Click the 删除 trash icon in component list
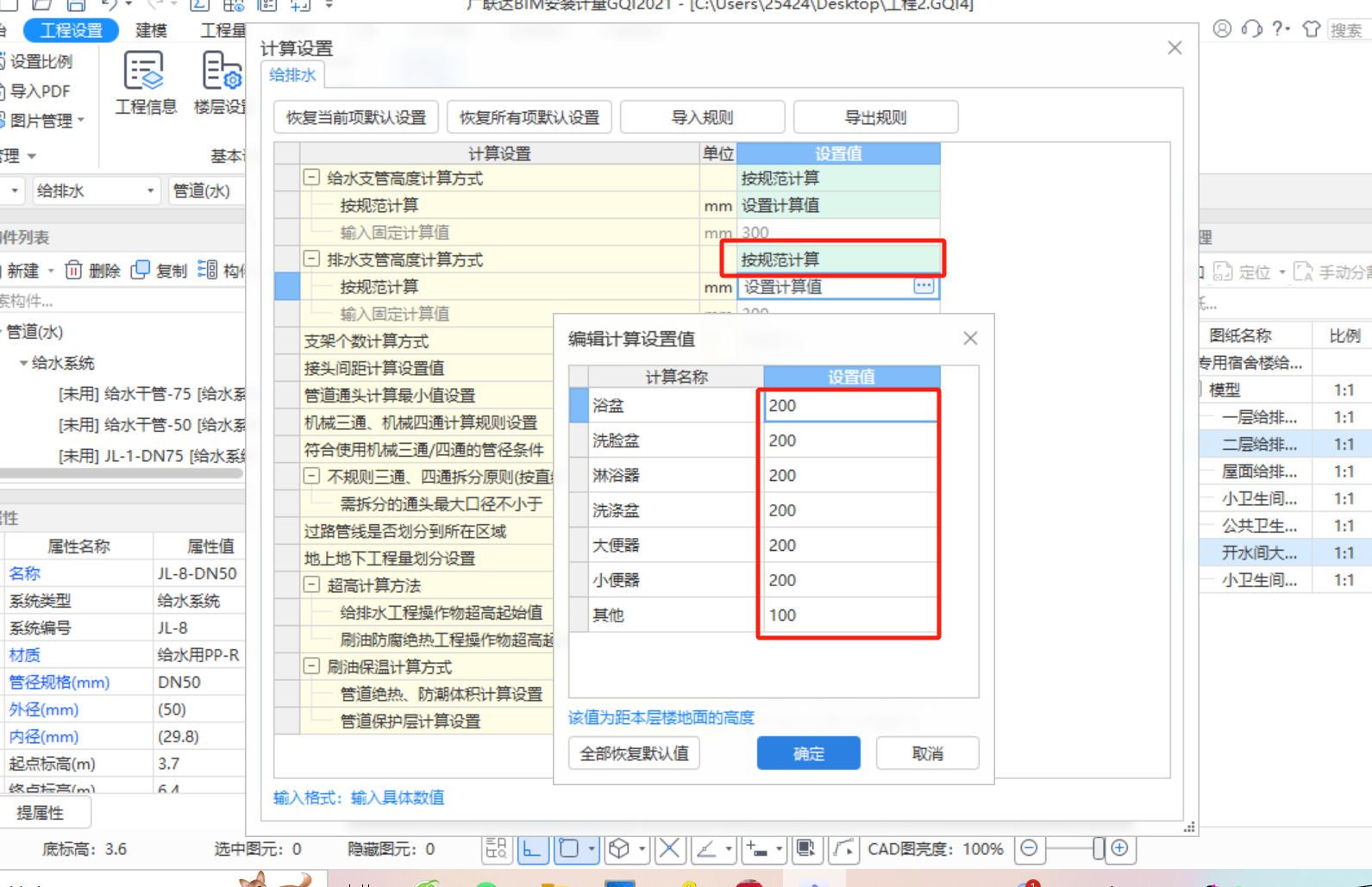 pos(74,270)
